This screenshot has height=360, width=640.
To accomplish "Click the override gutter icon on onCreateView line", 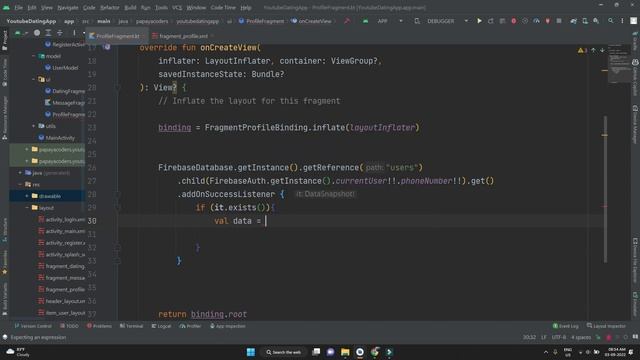I will click(107, 47).
